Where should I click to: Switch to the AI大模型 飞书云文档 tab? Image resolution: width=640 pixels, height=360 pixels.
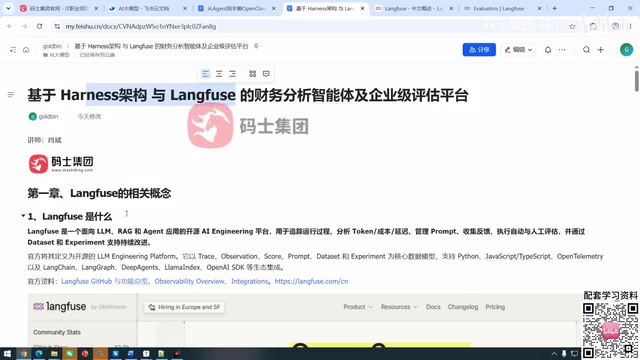tap(144, 8)
